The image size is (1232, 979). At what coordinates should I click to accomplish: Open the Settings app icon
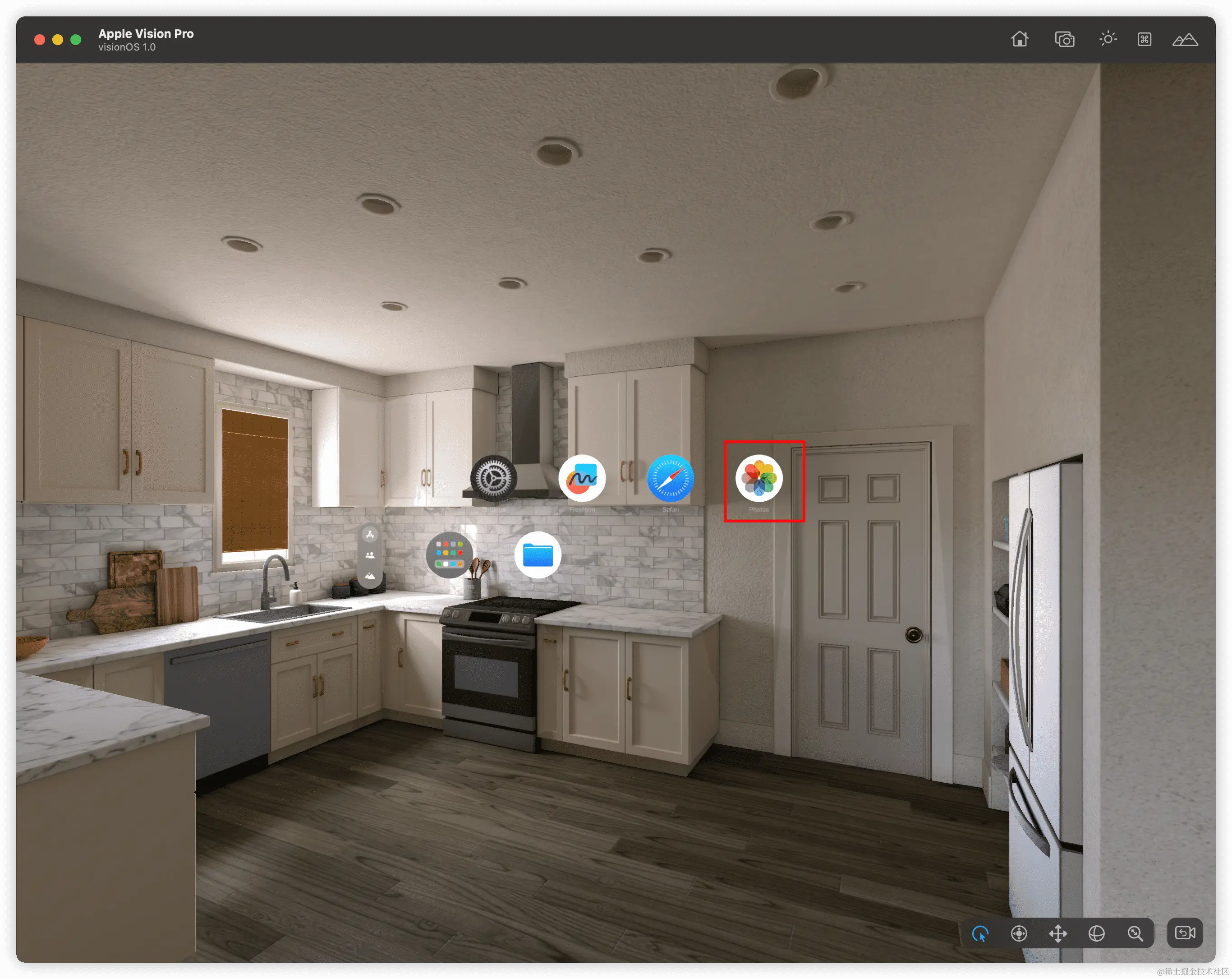(x=493, y=477)
